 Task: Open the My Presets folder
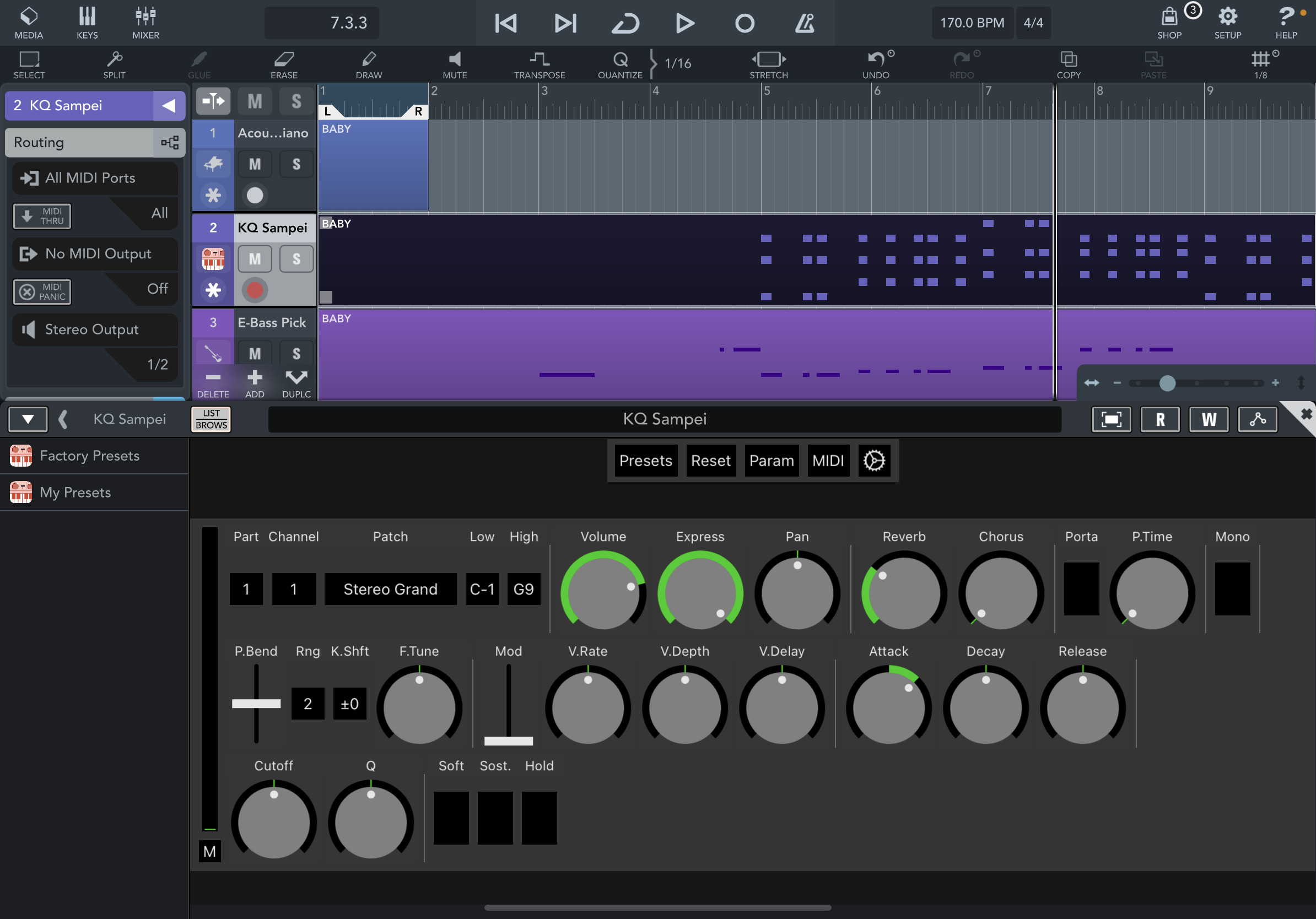[x=94, y=493]
